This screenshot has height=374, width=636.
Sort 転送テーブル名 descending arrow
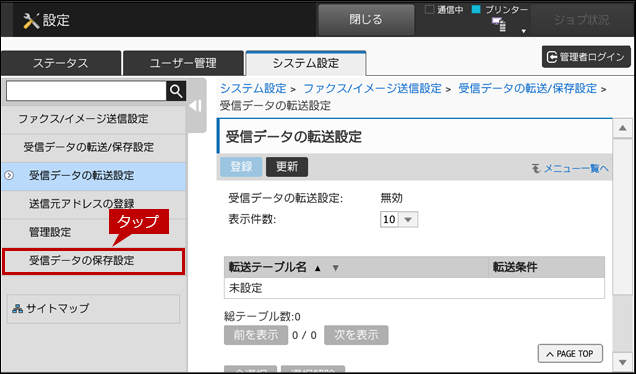pyautogui.click(x=335, y=268)
